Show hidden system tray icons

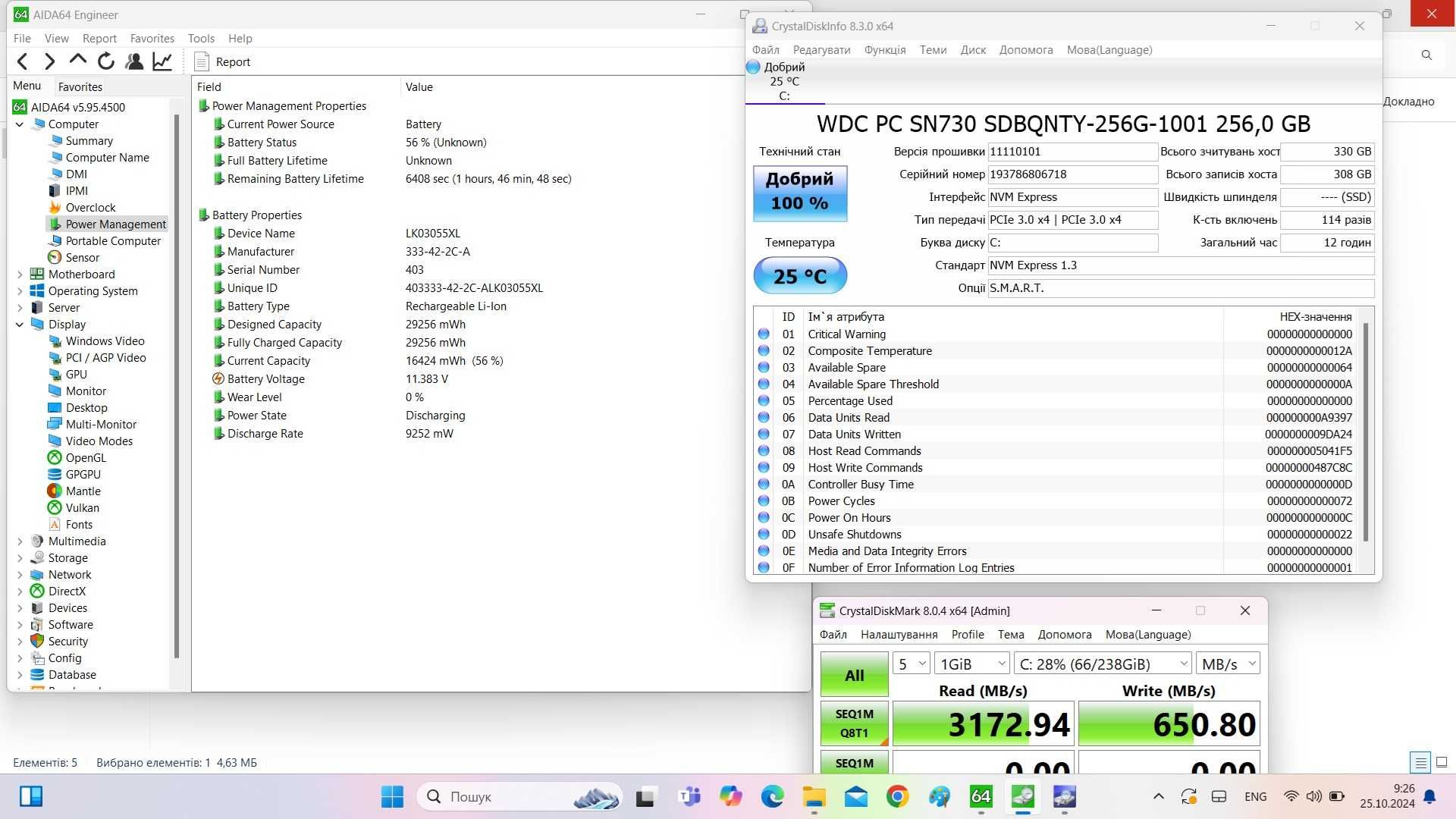click(1158, 796)
